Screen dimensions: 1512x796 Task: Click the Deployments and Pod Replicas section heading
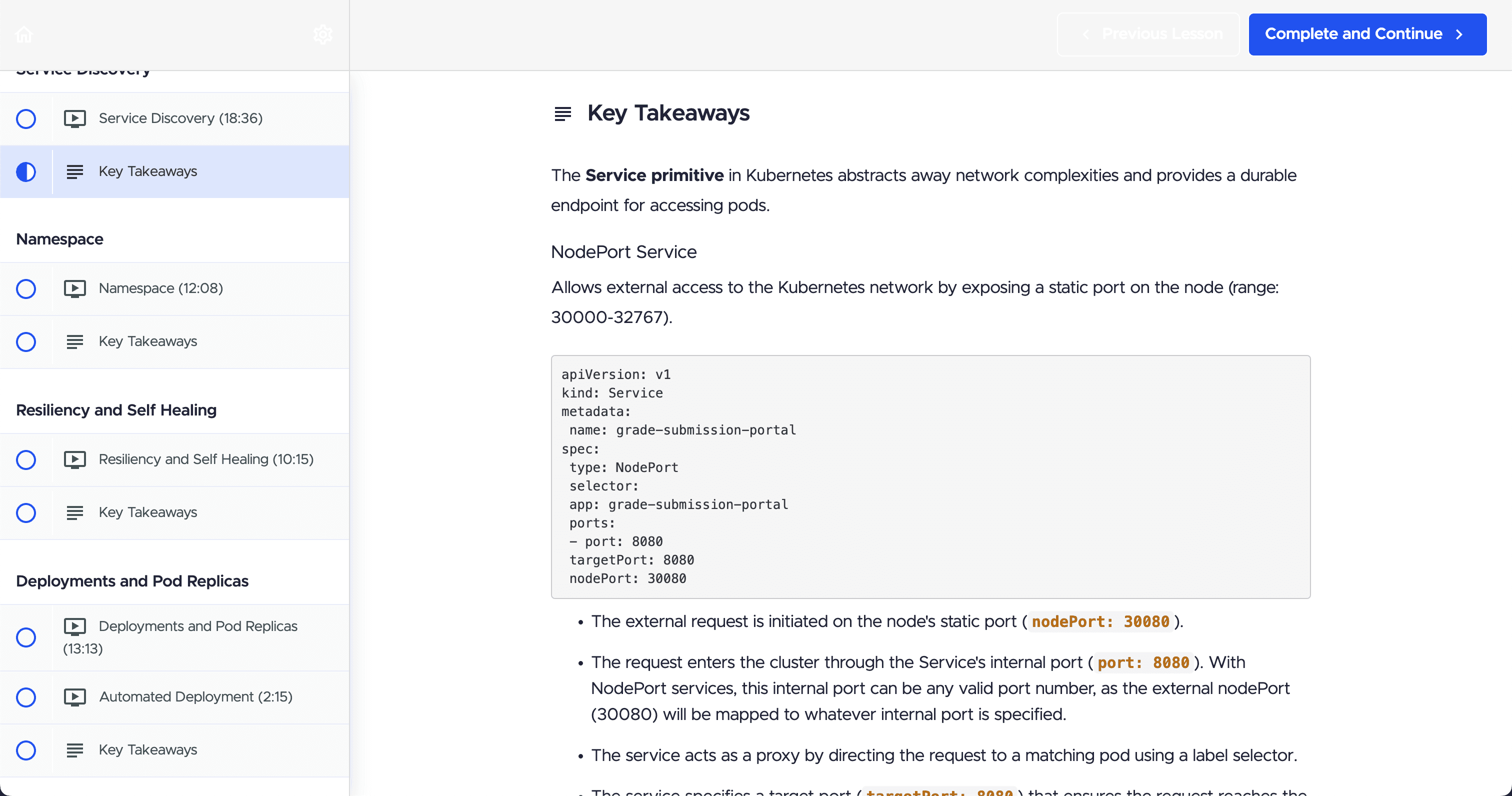(x=132, y=581)
